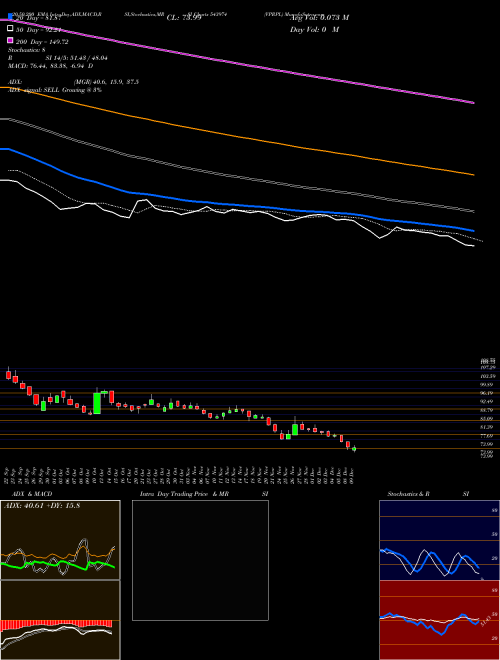Screen dimensions: 500x660
Task: Click the red MACD histogram bars
Action: click(x=56, y=624)
